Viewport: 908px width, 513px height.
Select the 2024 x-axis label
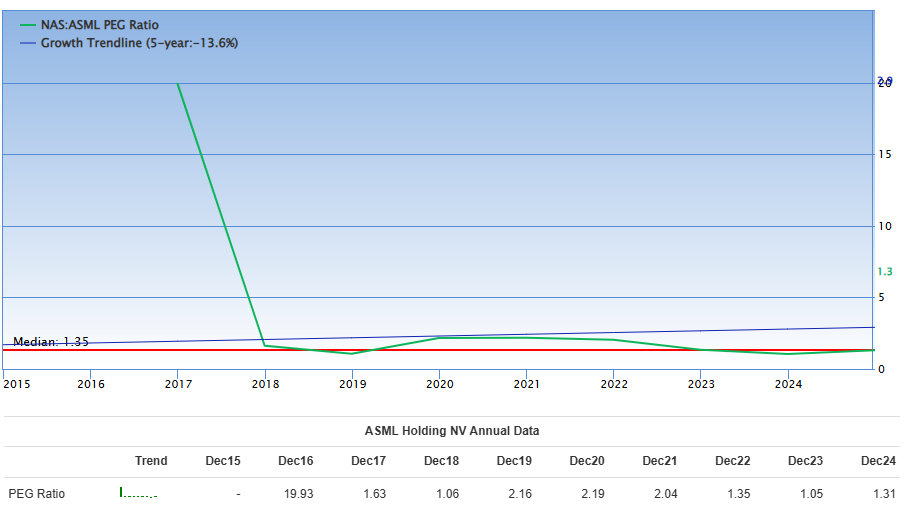788,384
